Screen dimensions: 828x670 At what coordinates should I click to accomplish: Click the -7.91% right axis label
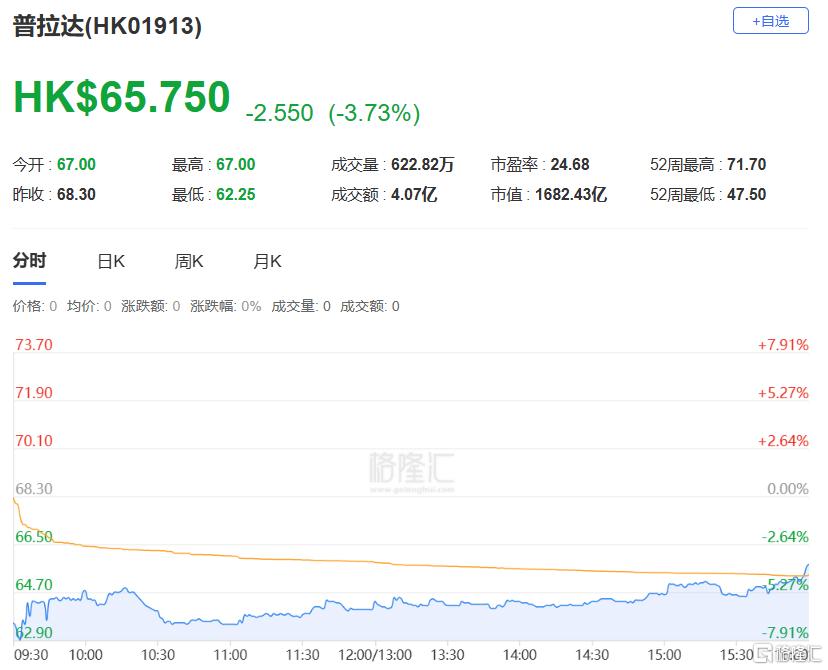tap(785, 633)
